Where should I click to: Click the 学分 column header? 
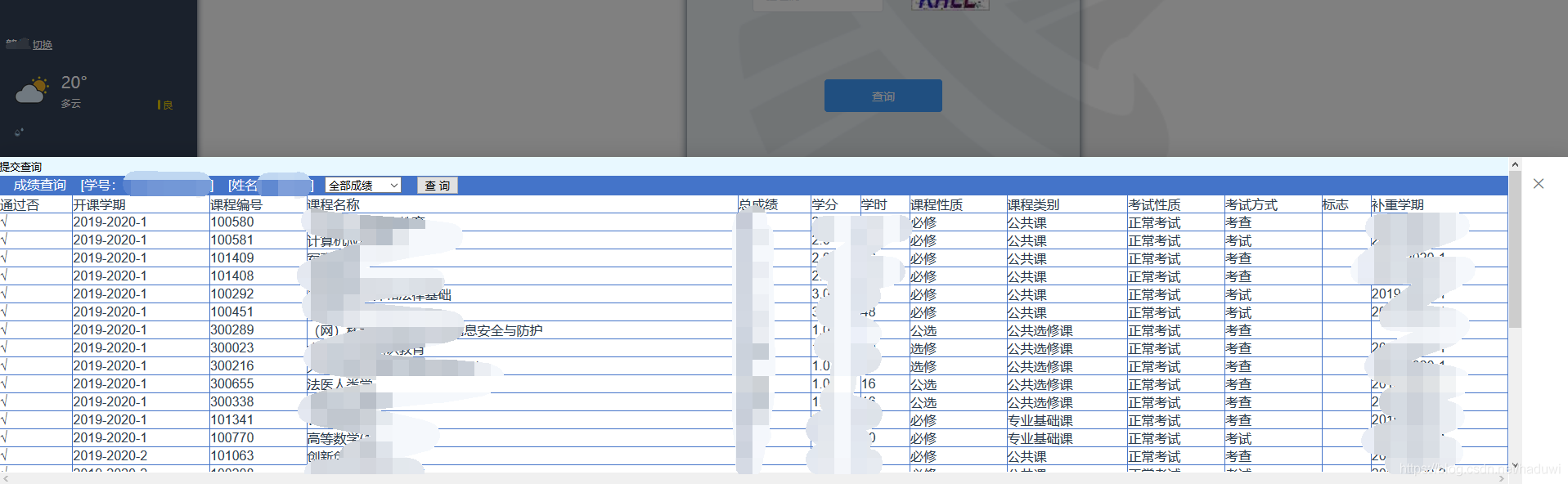[824, 205]
